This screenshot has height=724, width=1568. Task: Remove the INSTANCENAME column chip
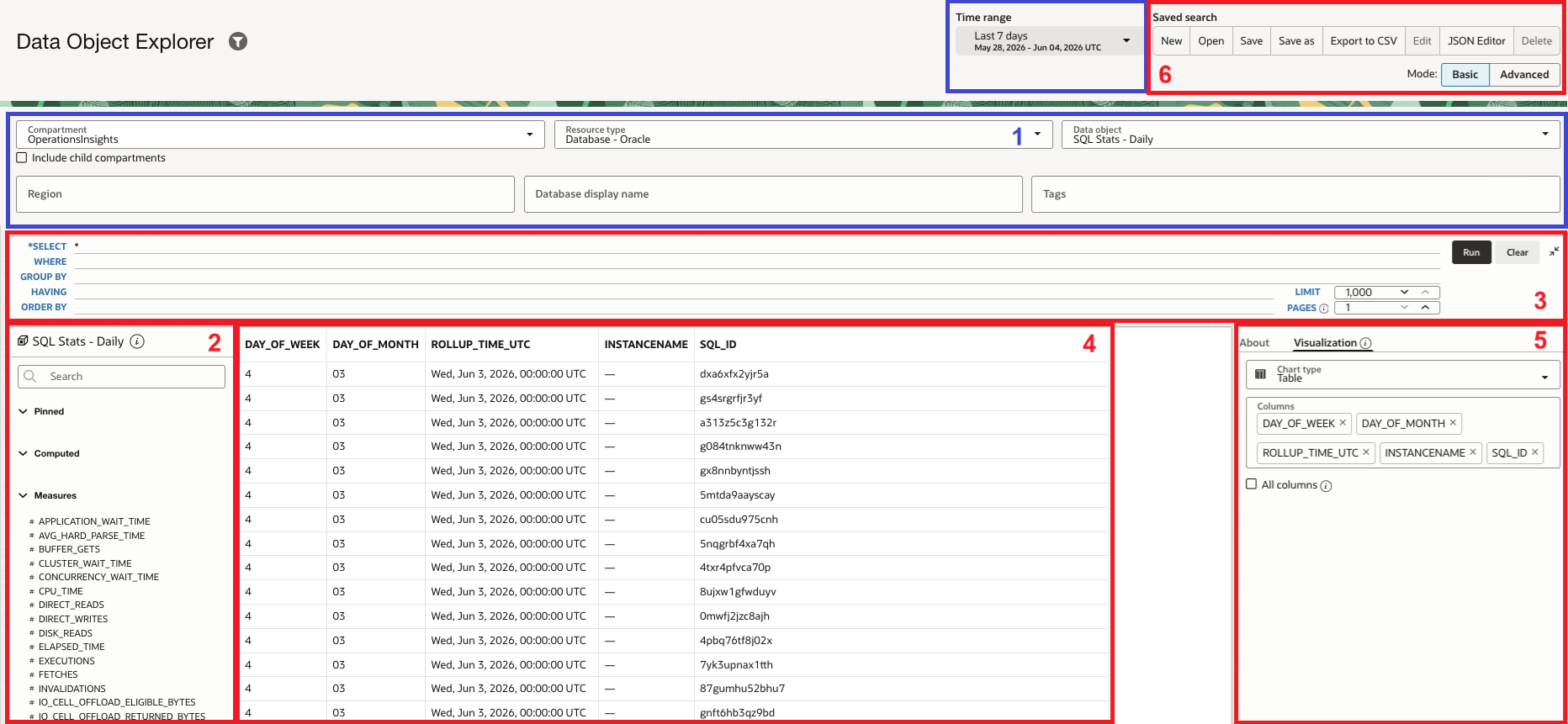1473,452
